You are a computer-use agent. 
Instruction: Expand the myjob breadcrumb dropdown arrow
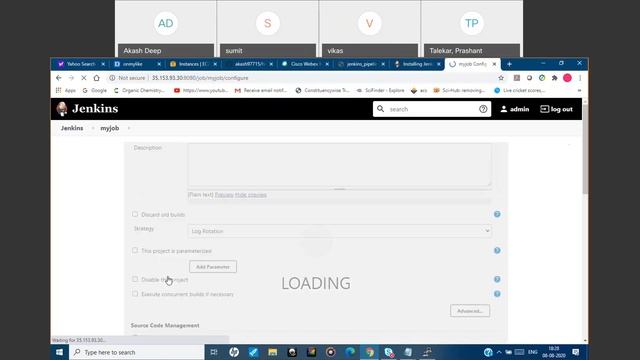(x=129, y=128)
